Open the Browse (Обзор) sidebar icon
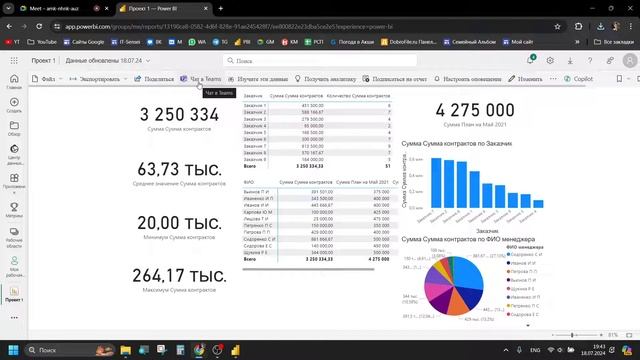The width and height of the screenshot is (640, 360). 14,128
